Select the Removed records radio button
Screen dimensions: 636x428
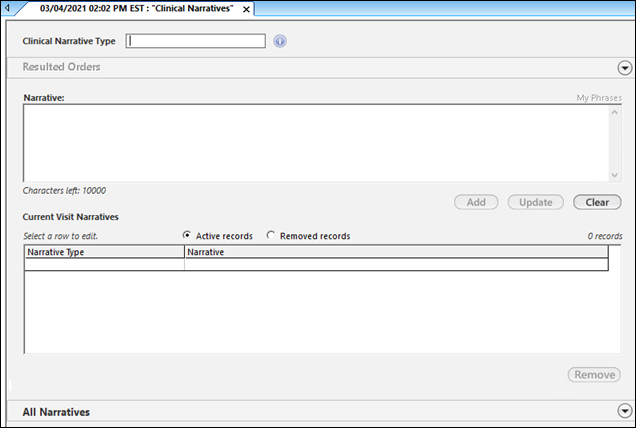tap(270, 235)
